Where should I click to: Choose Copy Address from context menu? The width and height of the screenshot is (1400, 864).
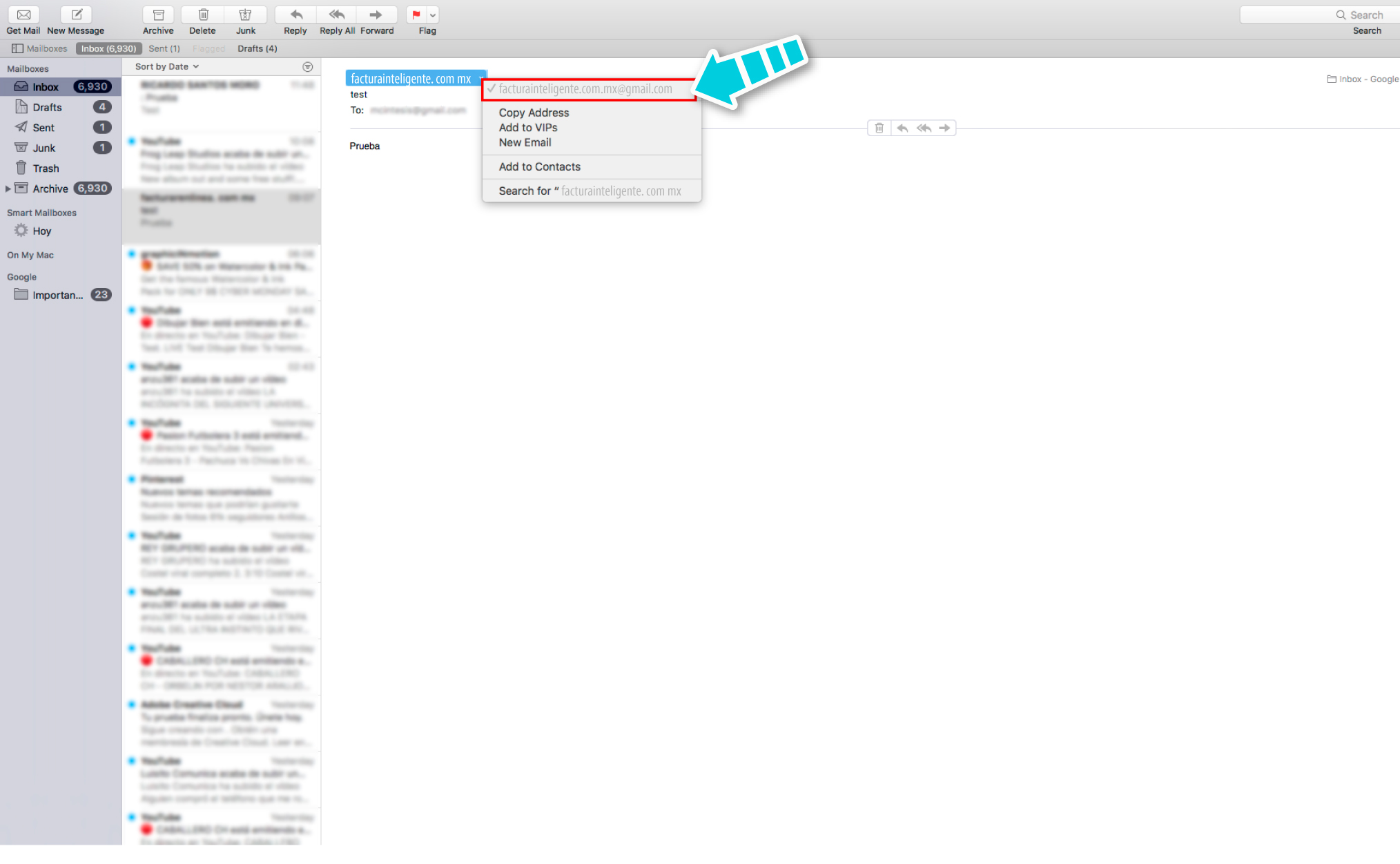click(534, 113)
